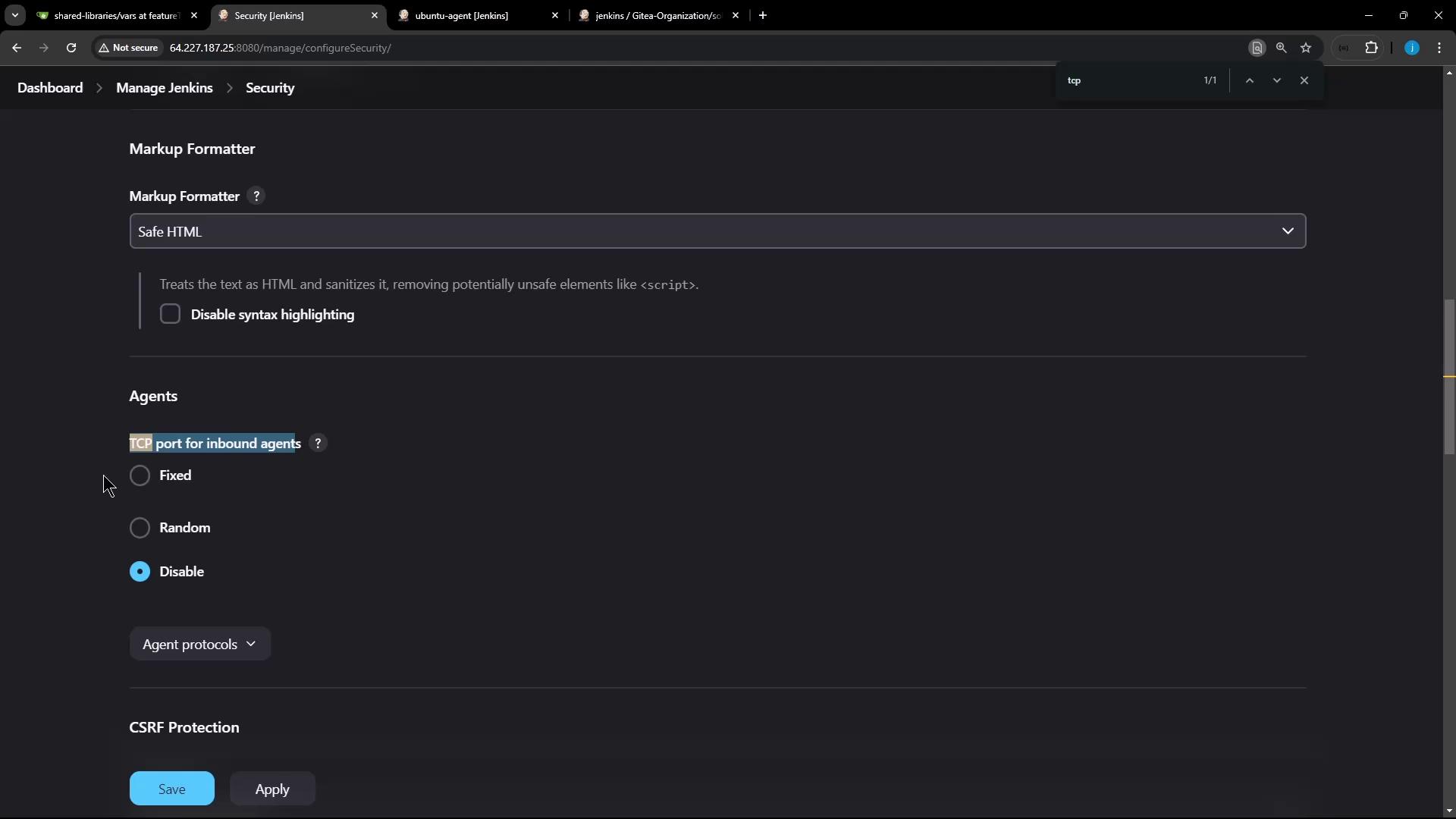Open the tab search dropdown arrow
Viewport: 1456px width, 819px height.
(14, 15)
